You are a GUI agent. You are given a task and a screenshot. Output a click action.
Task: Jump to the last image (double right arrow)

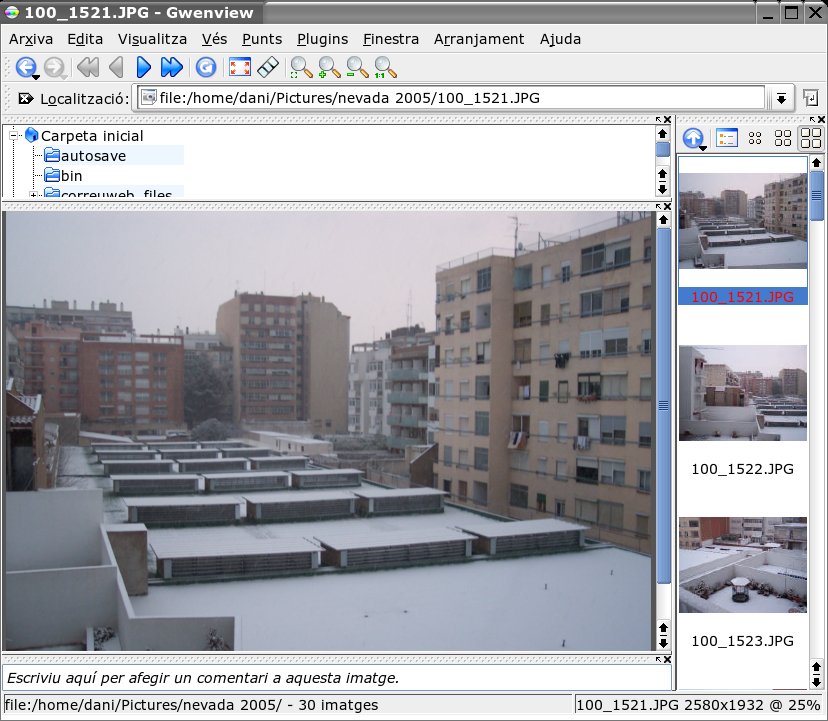[172, 67]
